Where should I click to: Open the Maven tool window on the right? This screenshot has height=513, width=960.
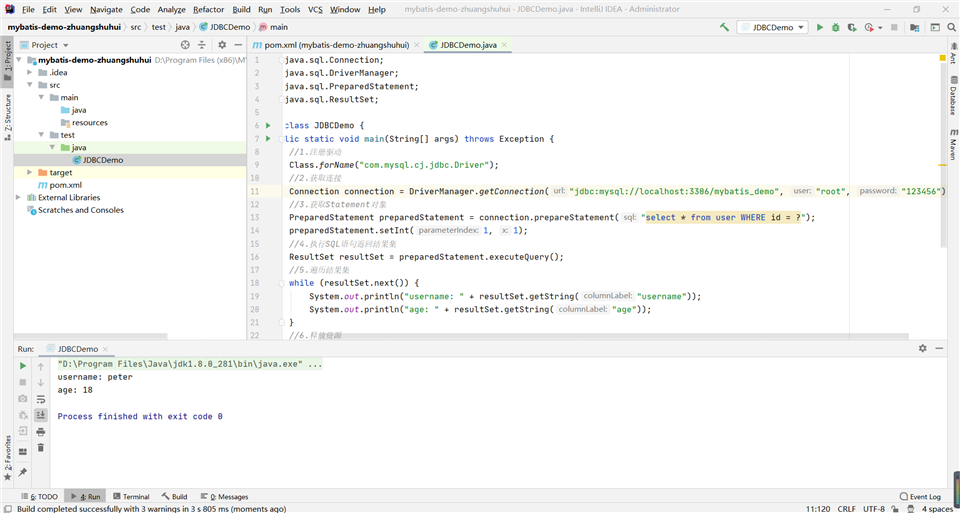click(x=953, y=145)
